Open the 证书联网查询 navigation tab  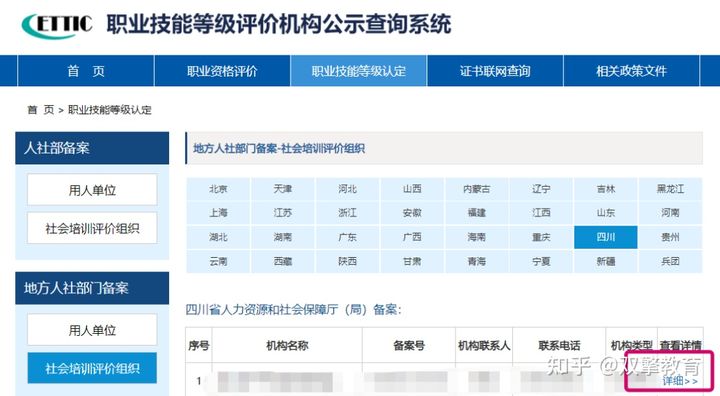(x=495, y=71)
